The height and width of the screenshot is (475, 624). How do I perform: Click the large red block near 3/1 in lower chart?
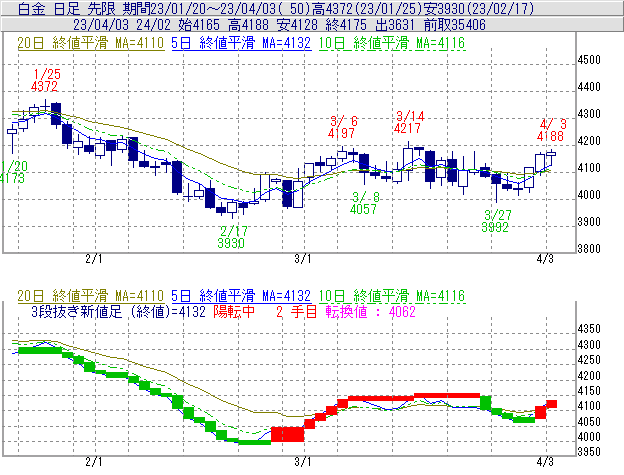[288, 434]
